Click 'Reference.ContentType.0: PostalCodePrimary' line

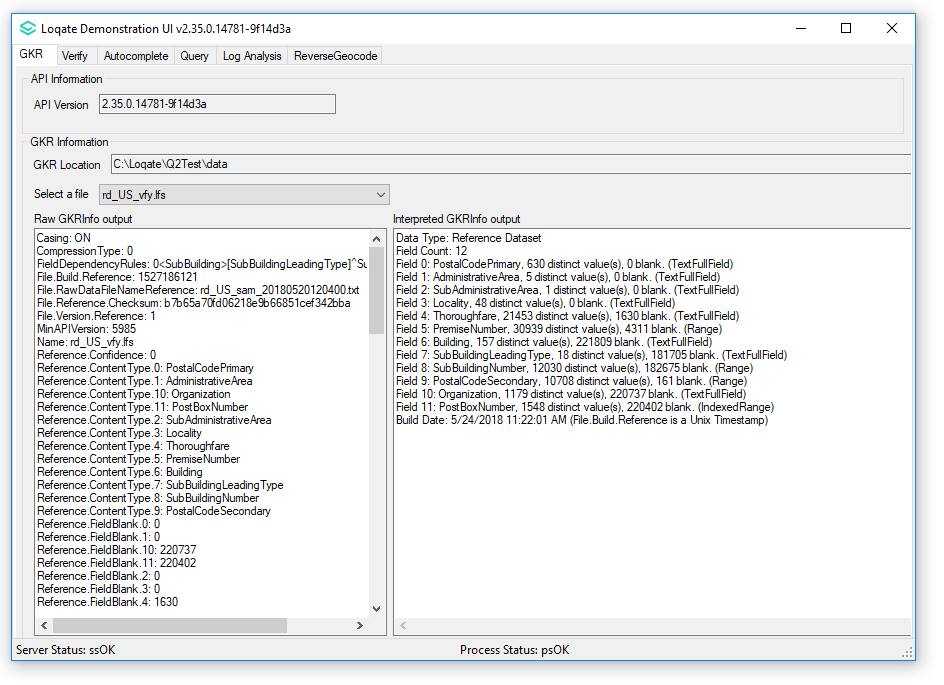[x=145, y=368]
